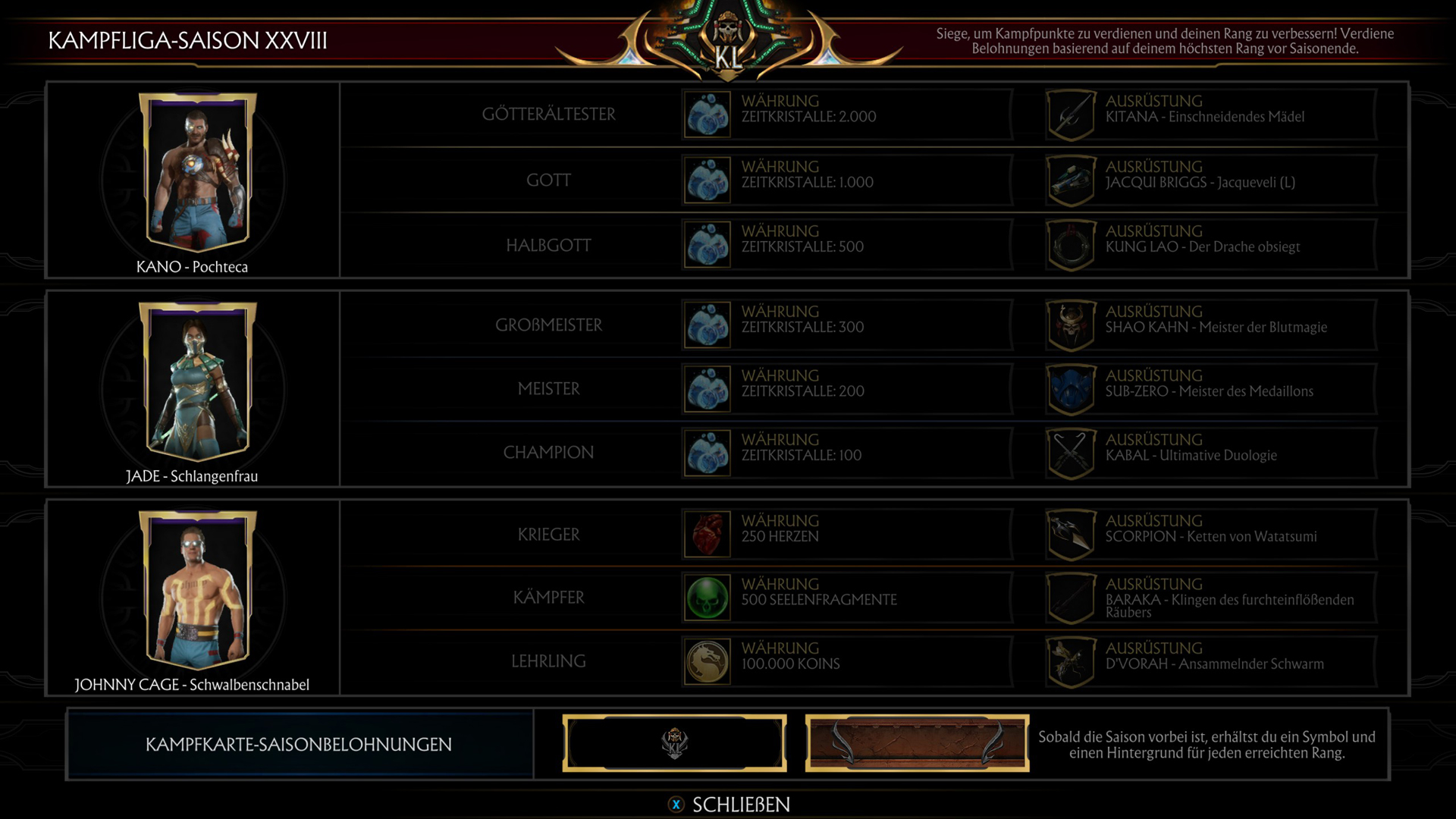Click Kitana fan gear icon
Image resolution: width=1456 pixels, height=819 pixels.
click(1071, 115)
